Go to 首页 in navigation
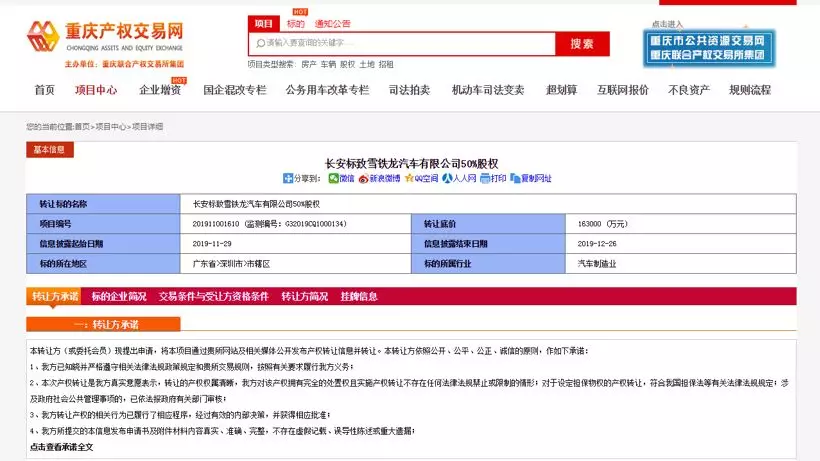The width and height of the screenshot is (820, 461). [x=44, y=90]
